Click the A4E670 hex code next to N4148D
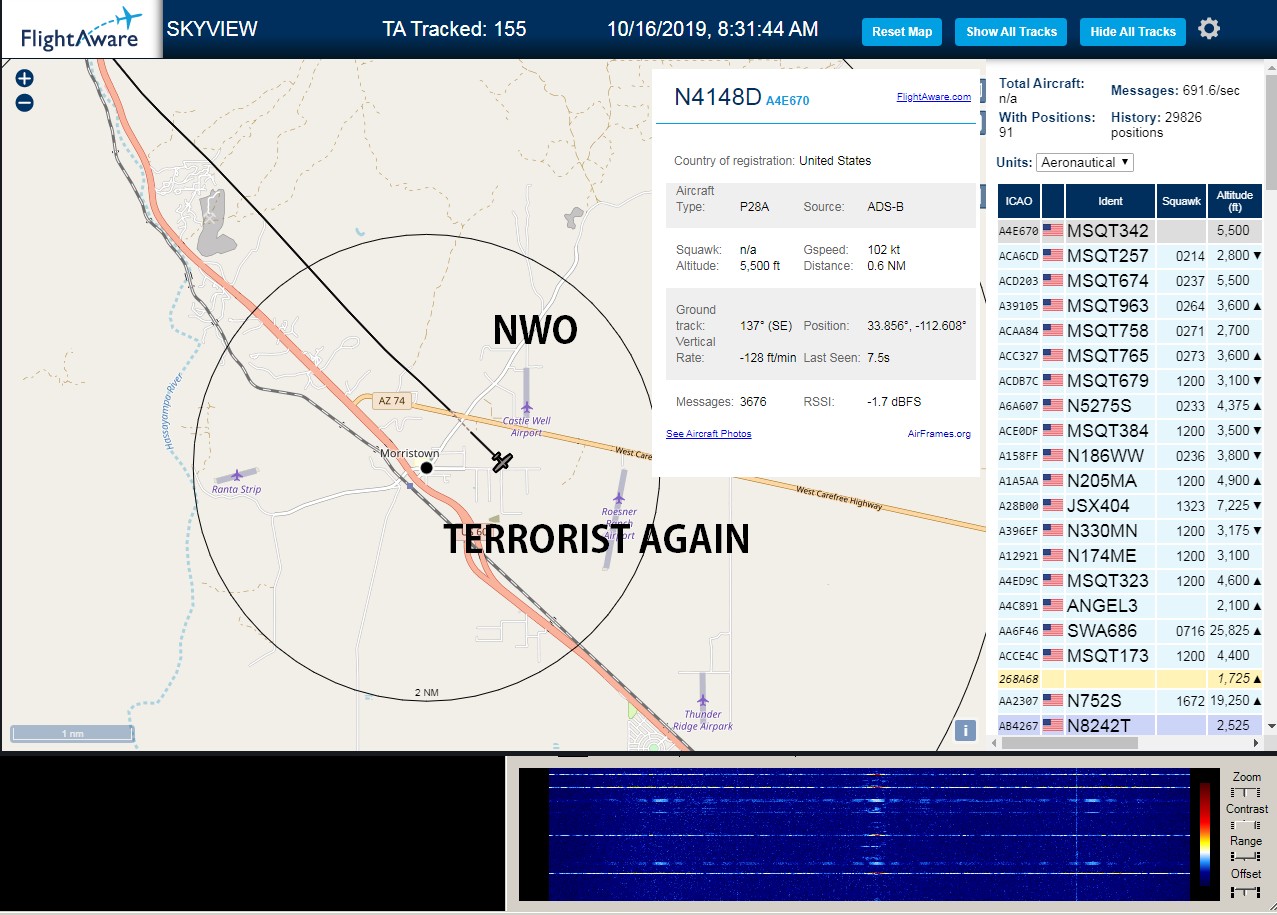Screen dimensions: 1277x915 (x=788, y=101)
